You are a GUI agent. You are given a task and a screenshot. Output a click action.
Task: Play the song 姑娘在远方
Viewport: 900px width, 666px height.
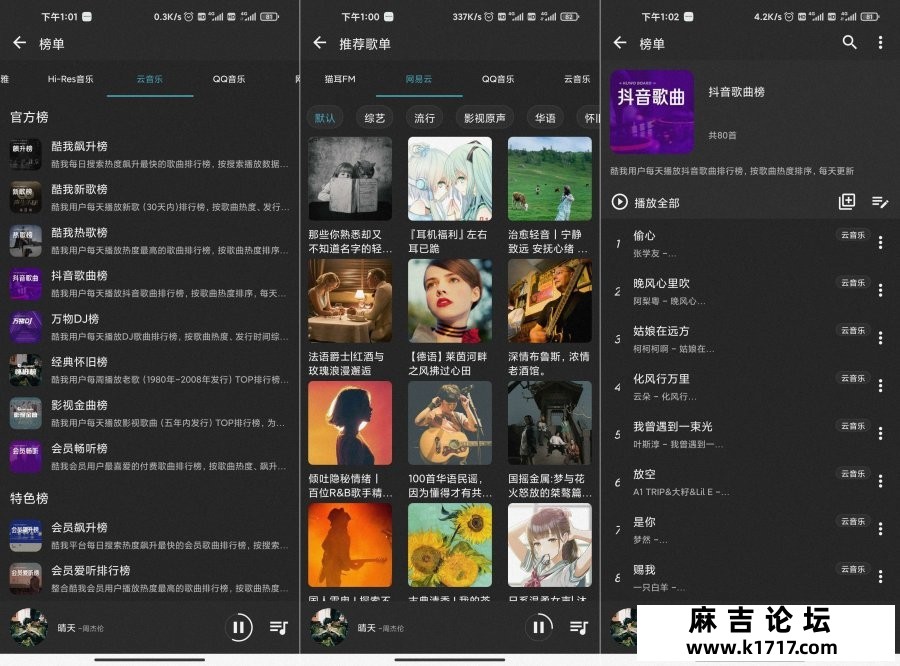(750, 338)
